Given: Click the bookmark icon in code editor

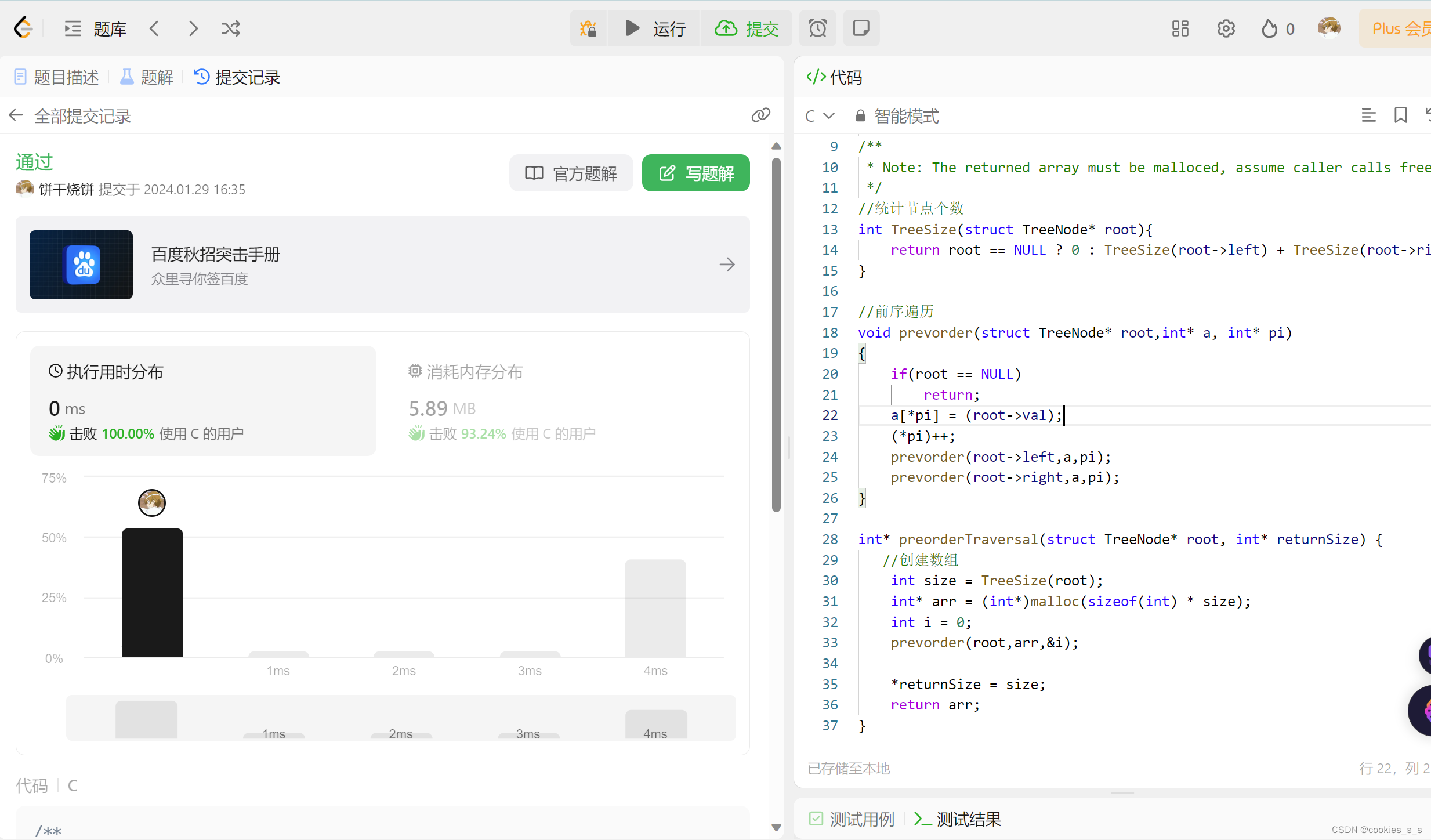Looking at the screenshot, I should (1400, 115).
